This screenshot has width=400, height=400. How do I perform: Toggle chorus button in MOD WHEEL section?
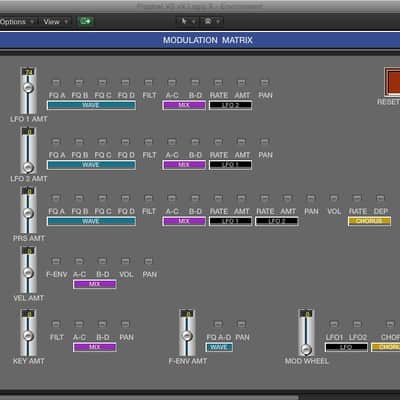[x=390, y=324]
